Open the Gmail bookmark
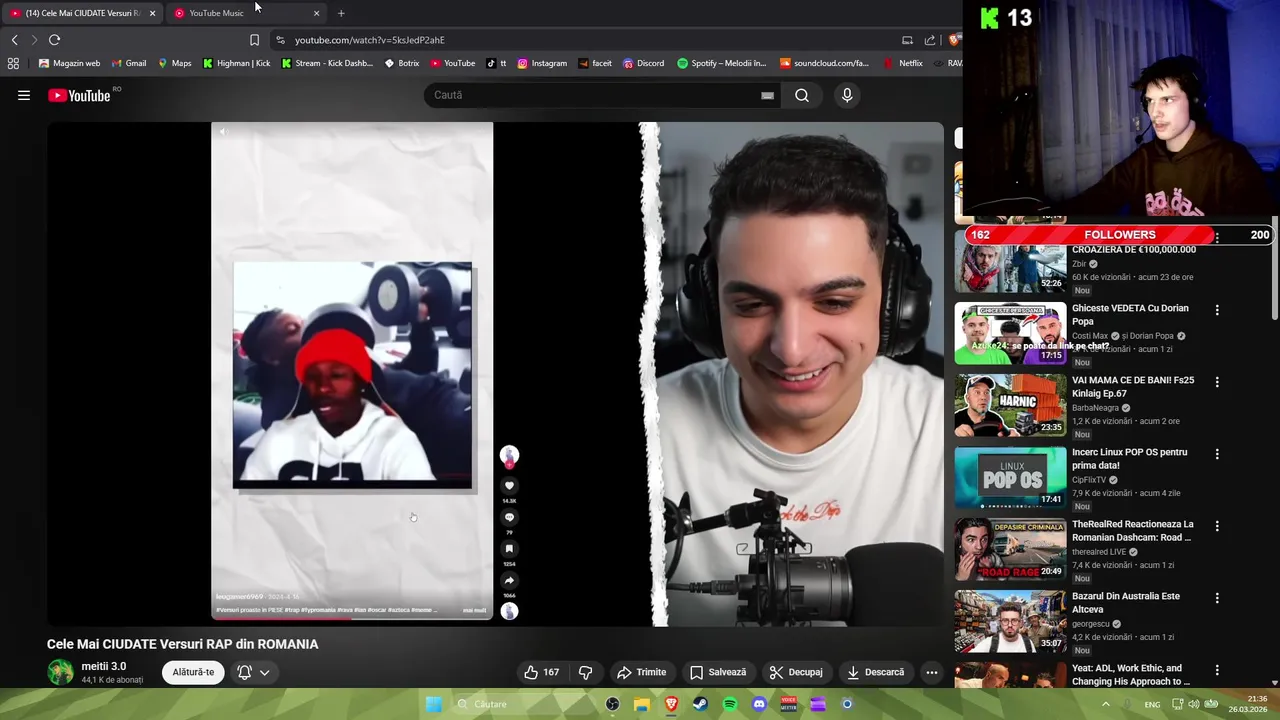This screenshot has height=720, width=1280. pyautogui.click(x=129, y=63)
